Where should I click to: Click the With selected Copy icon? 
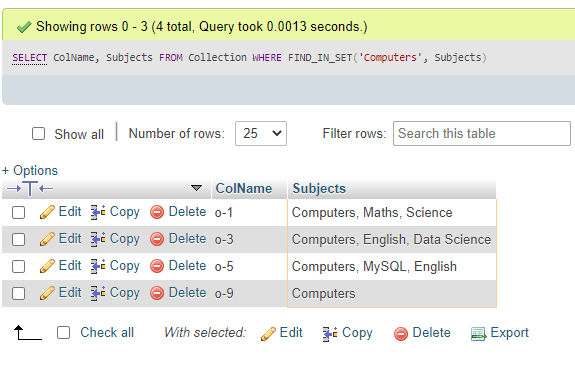click(x=330, y=334)
